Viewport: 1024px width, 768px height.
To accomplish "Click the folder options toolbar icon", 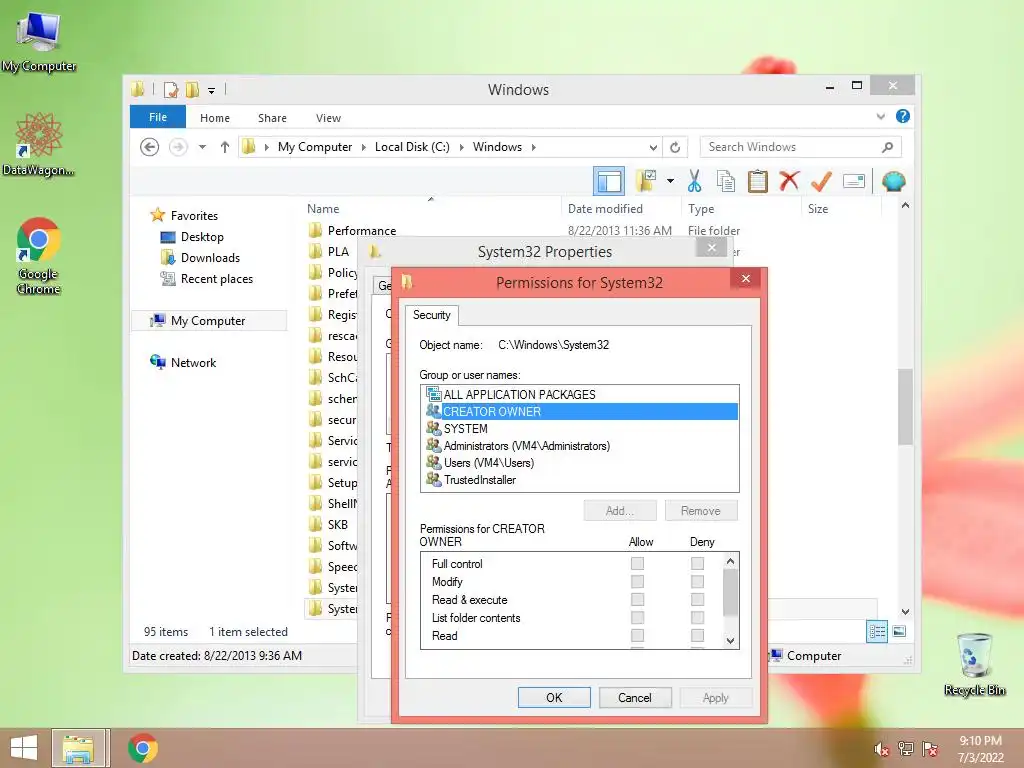I will pyautogui.click(x=647, y=182).
